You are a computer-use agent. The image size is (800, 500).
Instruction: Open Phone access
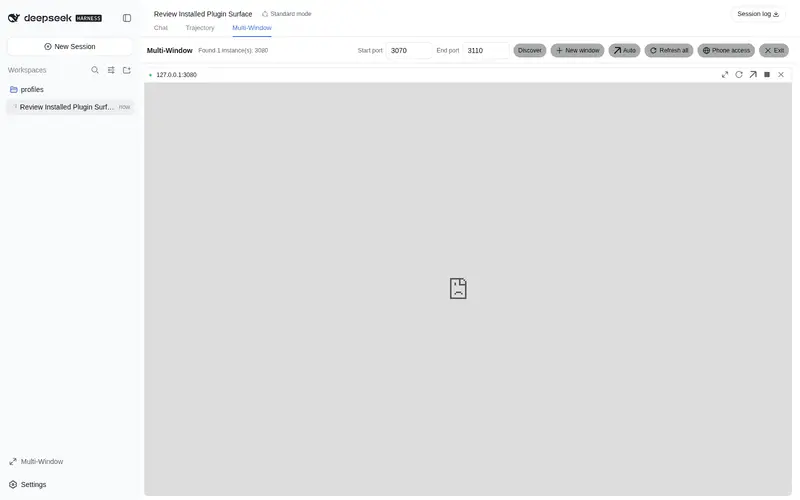tap(726, 51)
